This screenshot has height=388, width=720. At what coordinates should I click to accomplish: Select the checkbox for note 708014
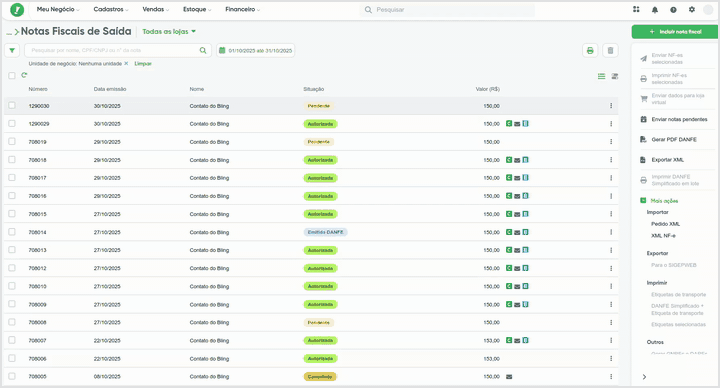pos(12,232)
